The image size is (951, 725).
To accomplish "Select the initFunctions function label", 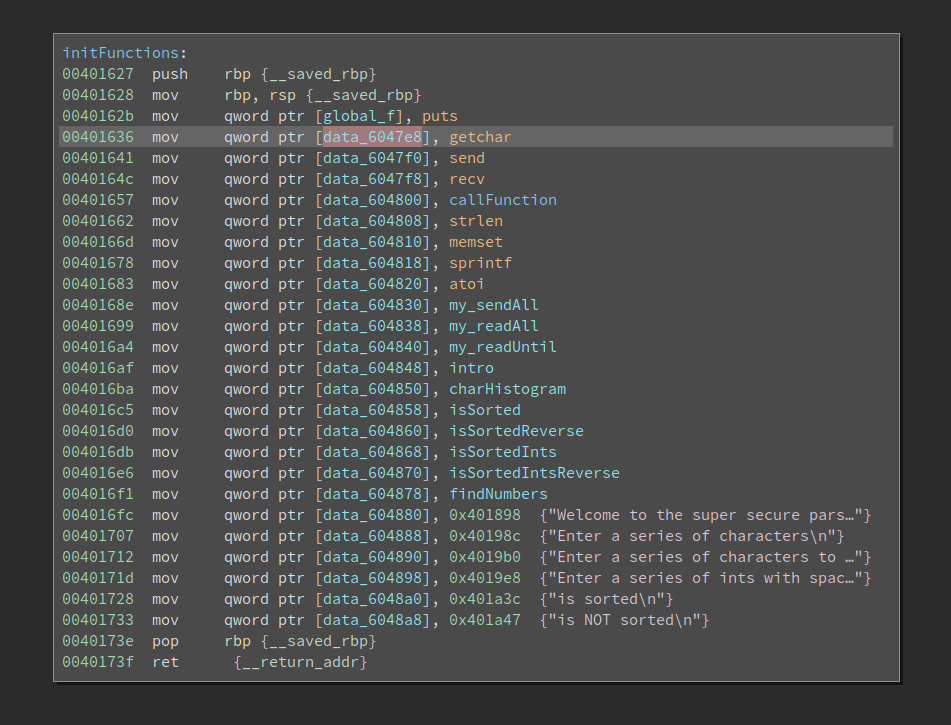I will pos(120,52).
